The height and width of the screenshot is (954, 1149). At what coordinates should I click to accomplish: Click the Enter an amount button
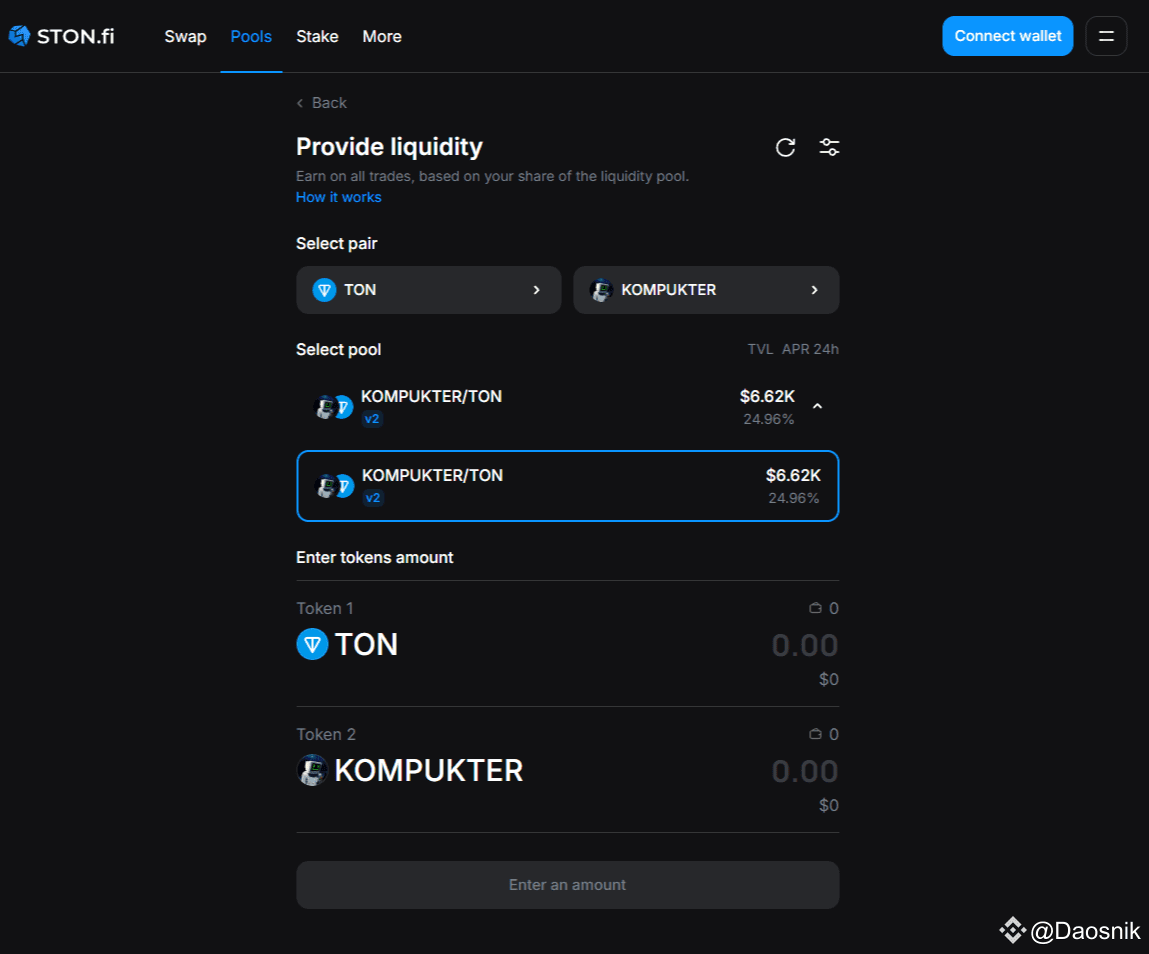coord(568,885)
